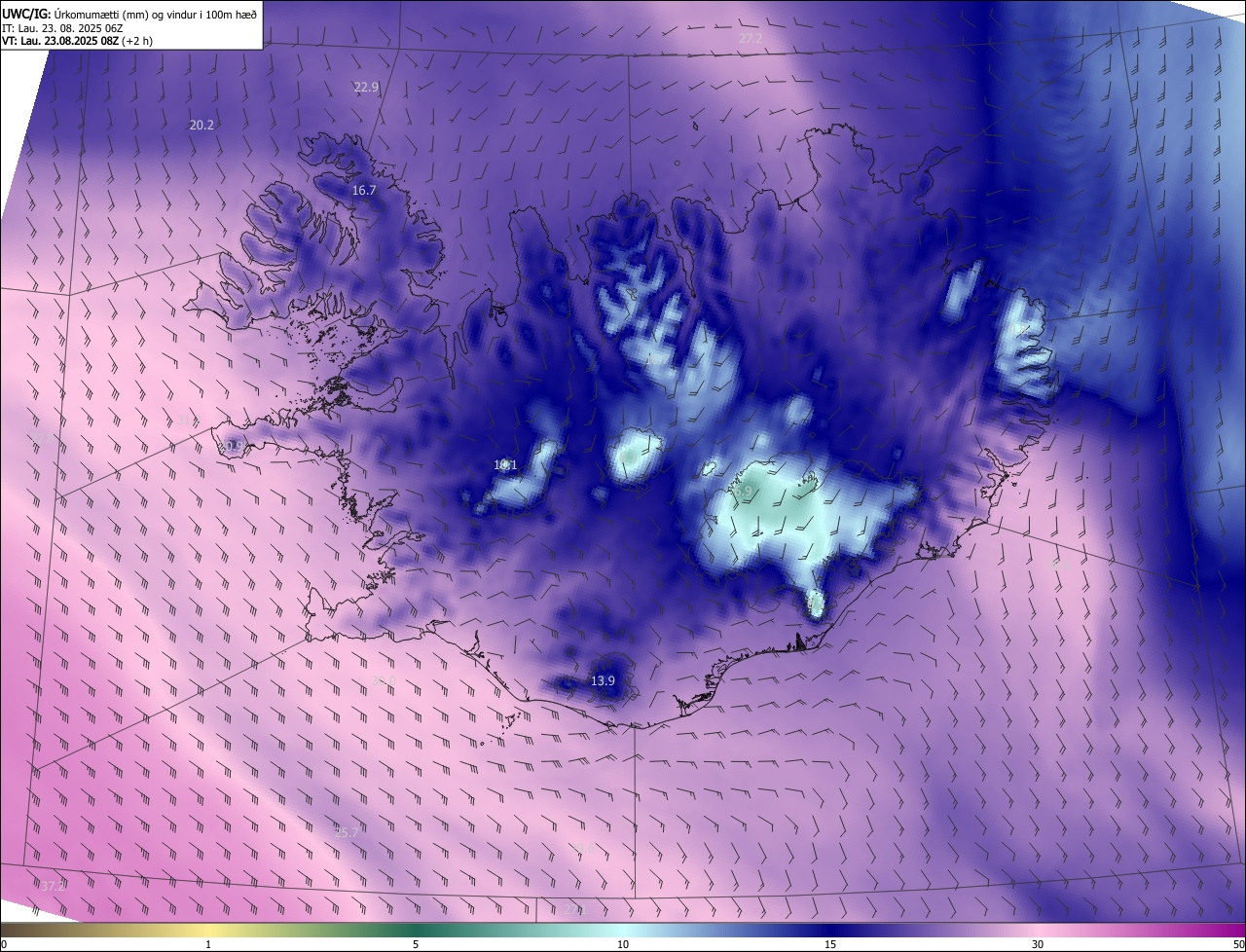The image size is (1246, 952).
Task: Click the yellow section of the color scale near 1
Action: click(208, 930)
